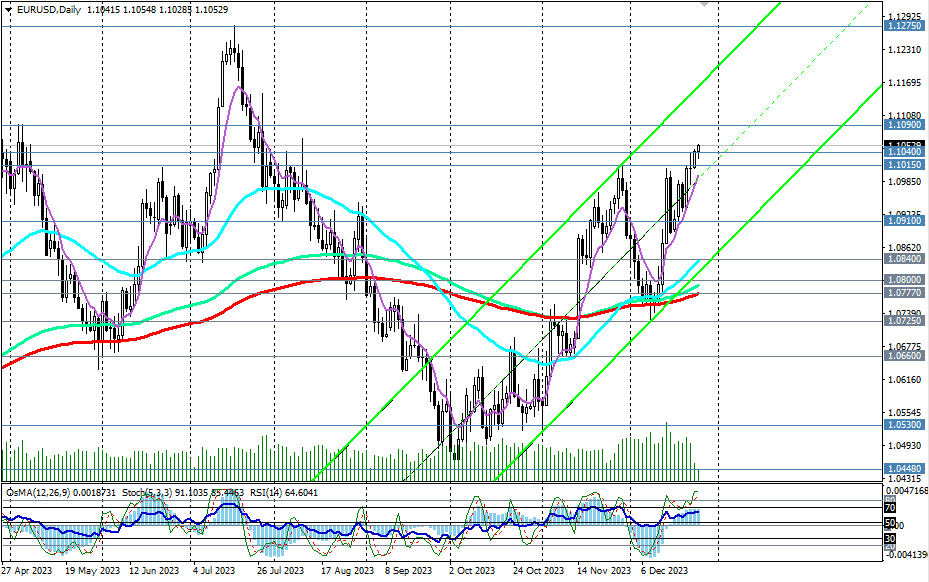929x582 pixels.
Task: Click the 1.07250 support level tag
Action: [x=903, y=320]
